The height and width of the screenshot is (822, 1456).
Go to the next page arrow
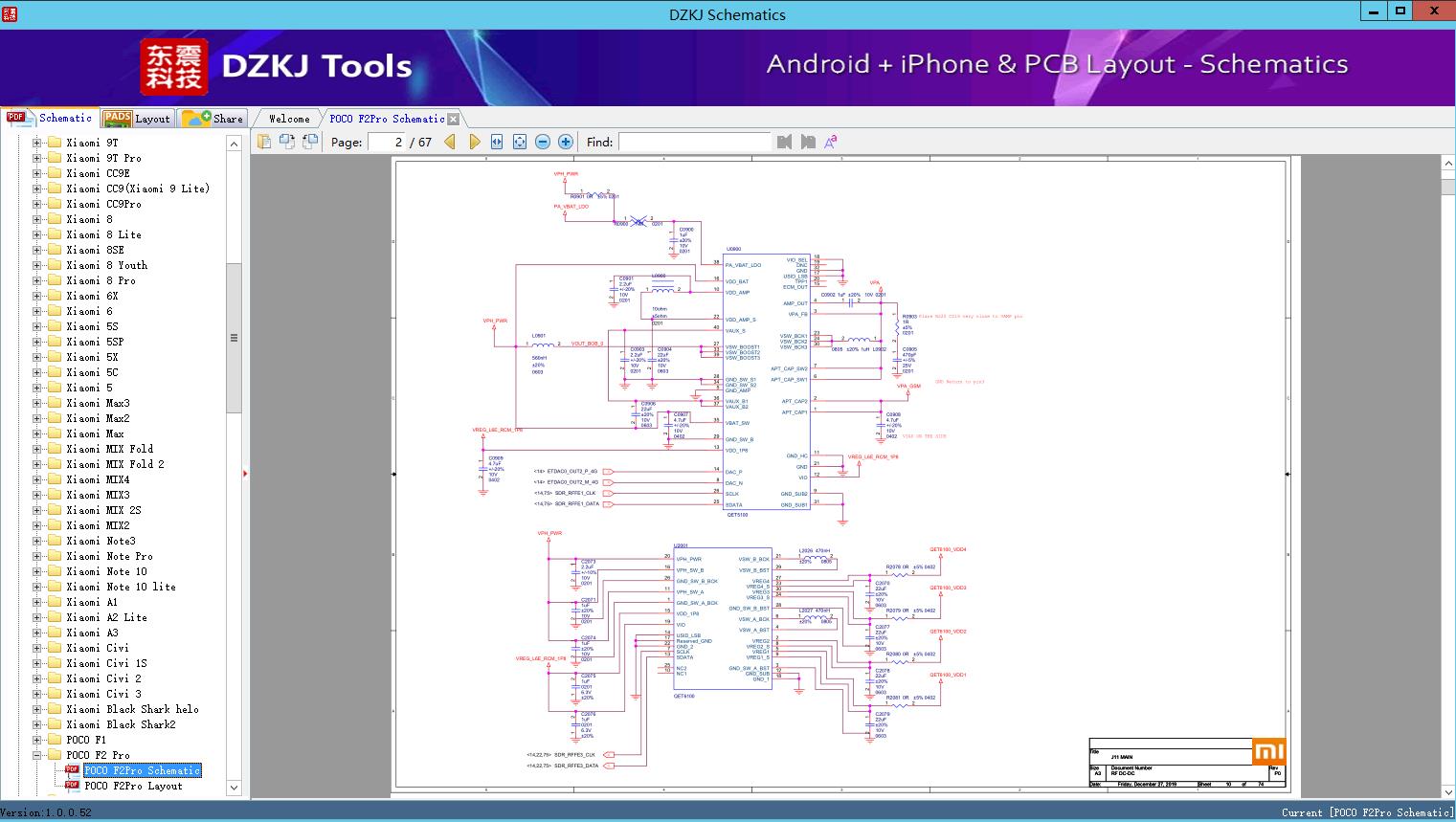point(474,142)
